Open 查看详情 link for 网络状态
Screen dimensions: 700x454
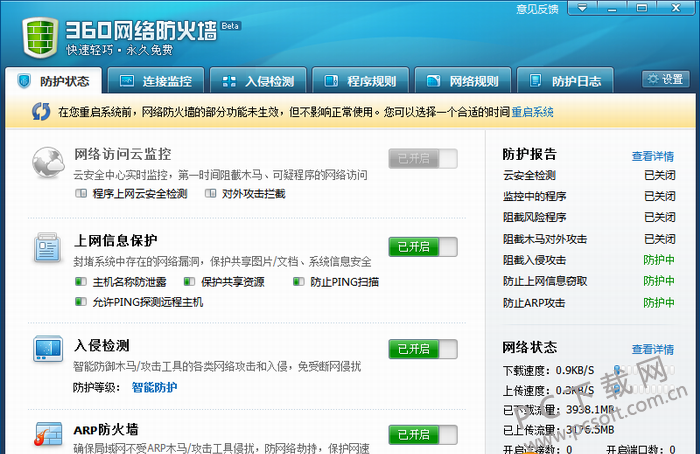653,349
